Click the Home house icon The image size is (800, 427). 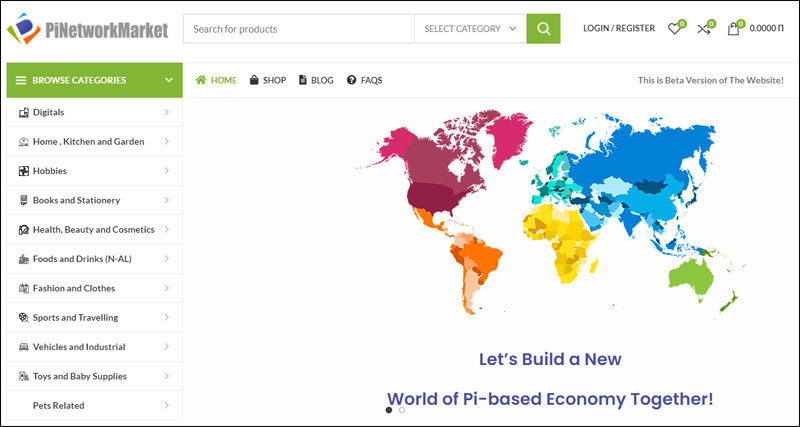pyautogui.click(x=201, y=80)
